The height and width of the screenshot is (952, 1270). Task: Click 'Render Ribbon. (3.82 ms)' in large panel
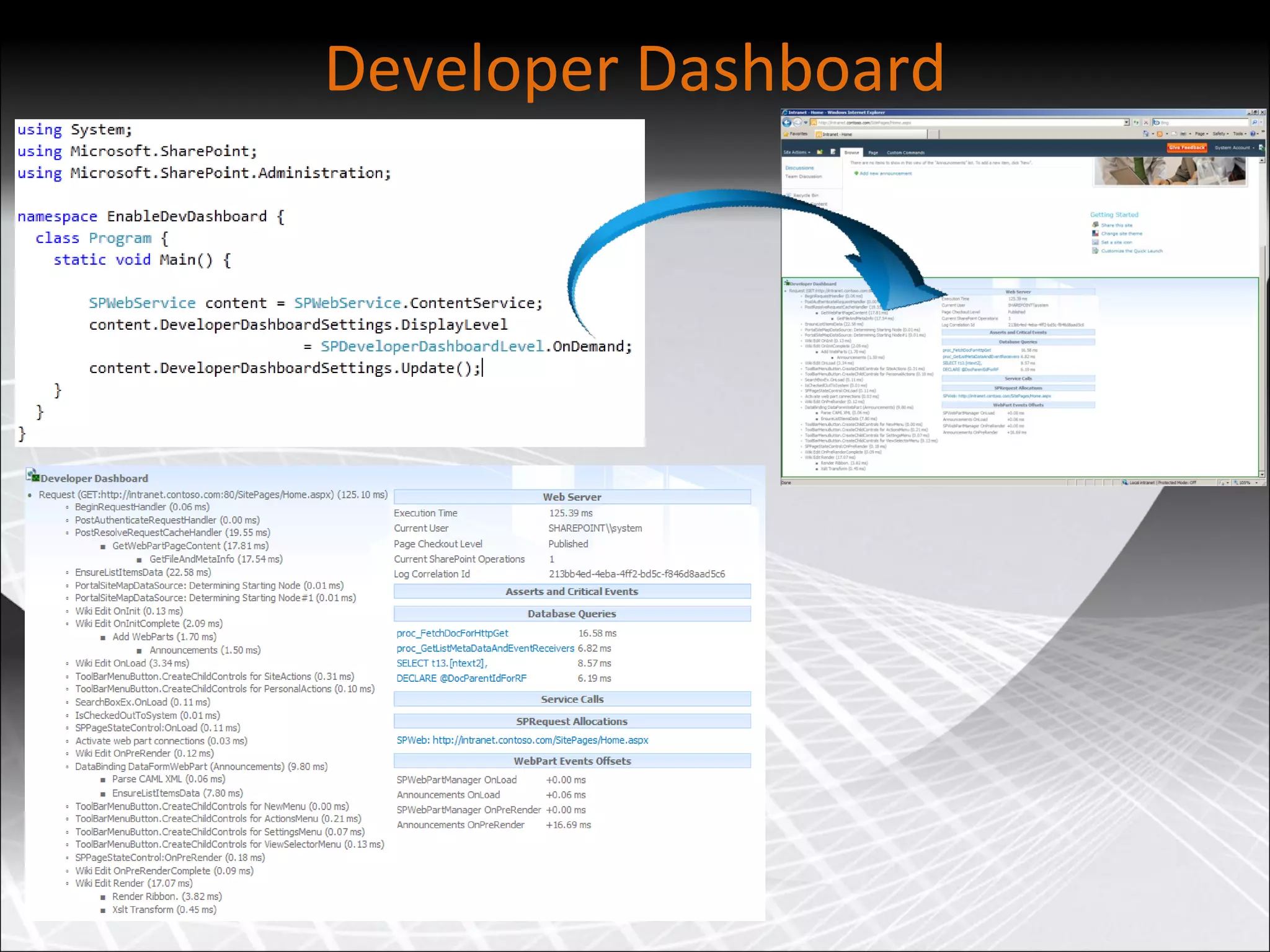point(167,896)
